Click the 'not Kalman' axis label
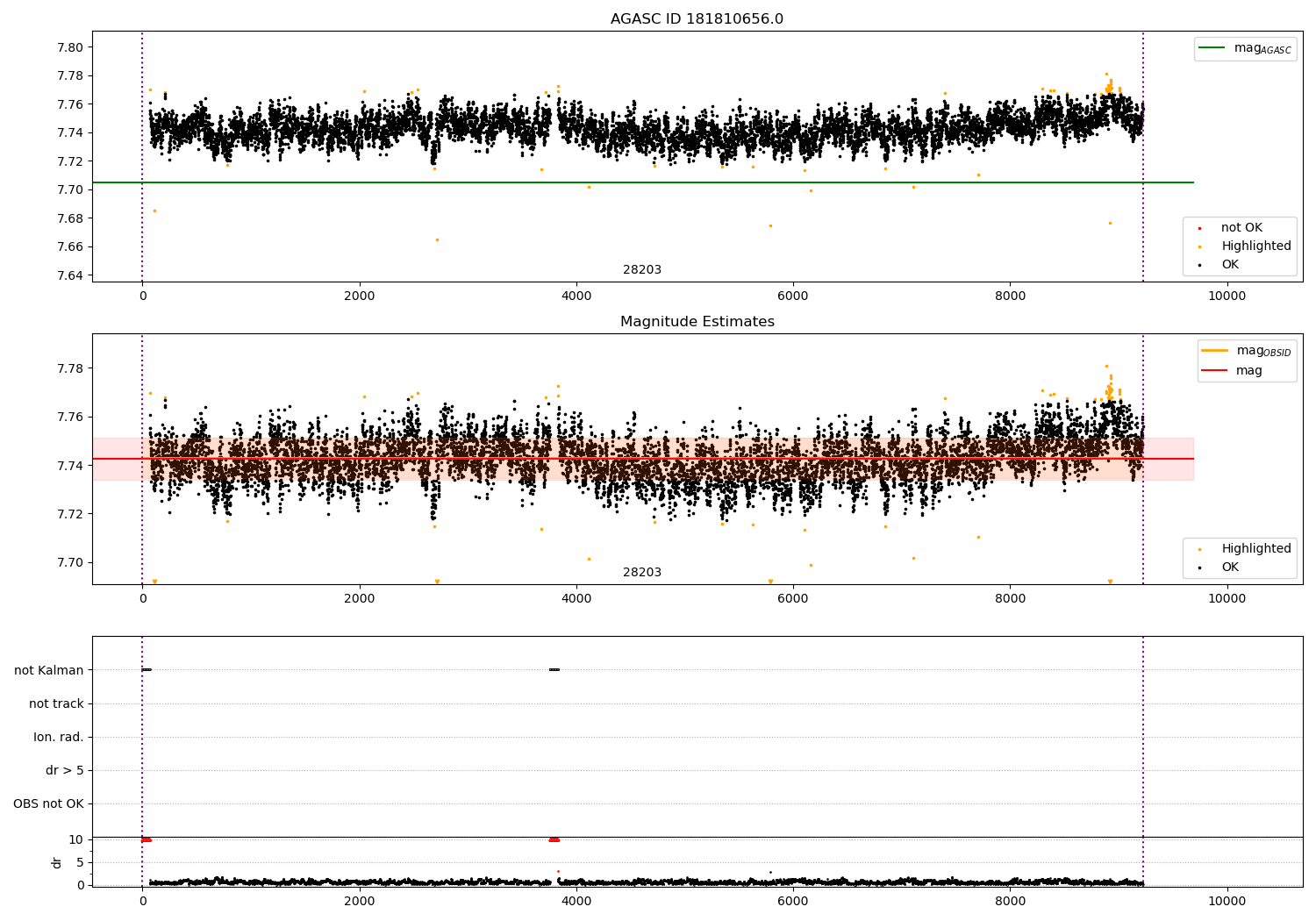This screenshot has width=1316, height=921. [49, 670]
